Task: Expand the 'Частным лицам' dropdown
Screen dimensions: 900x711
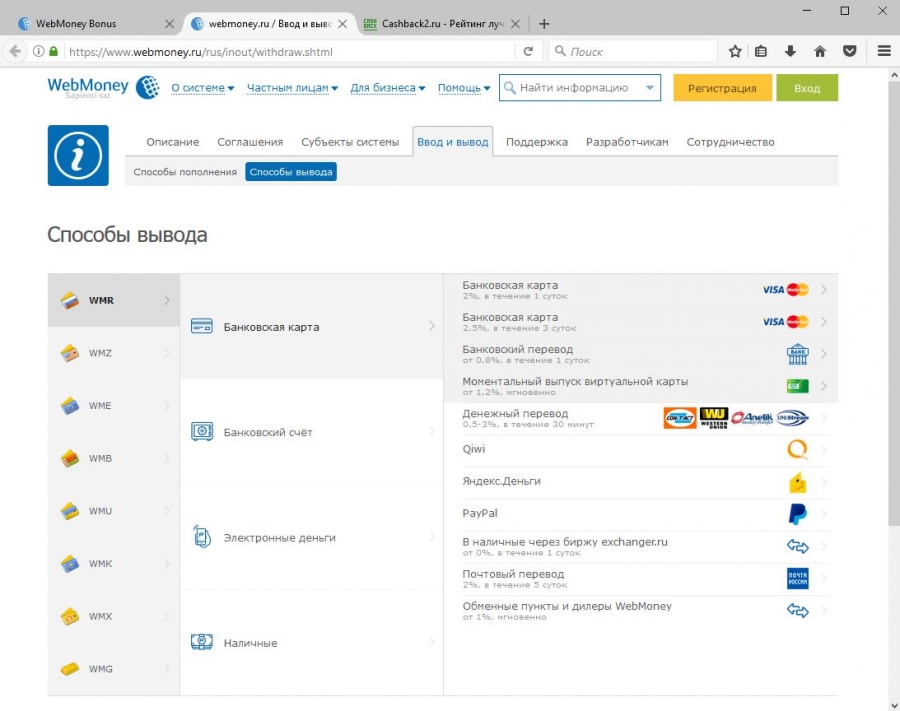Action: [292, 88]
